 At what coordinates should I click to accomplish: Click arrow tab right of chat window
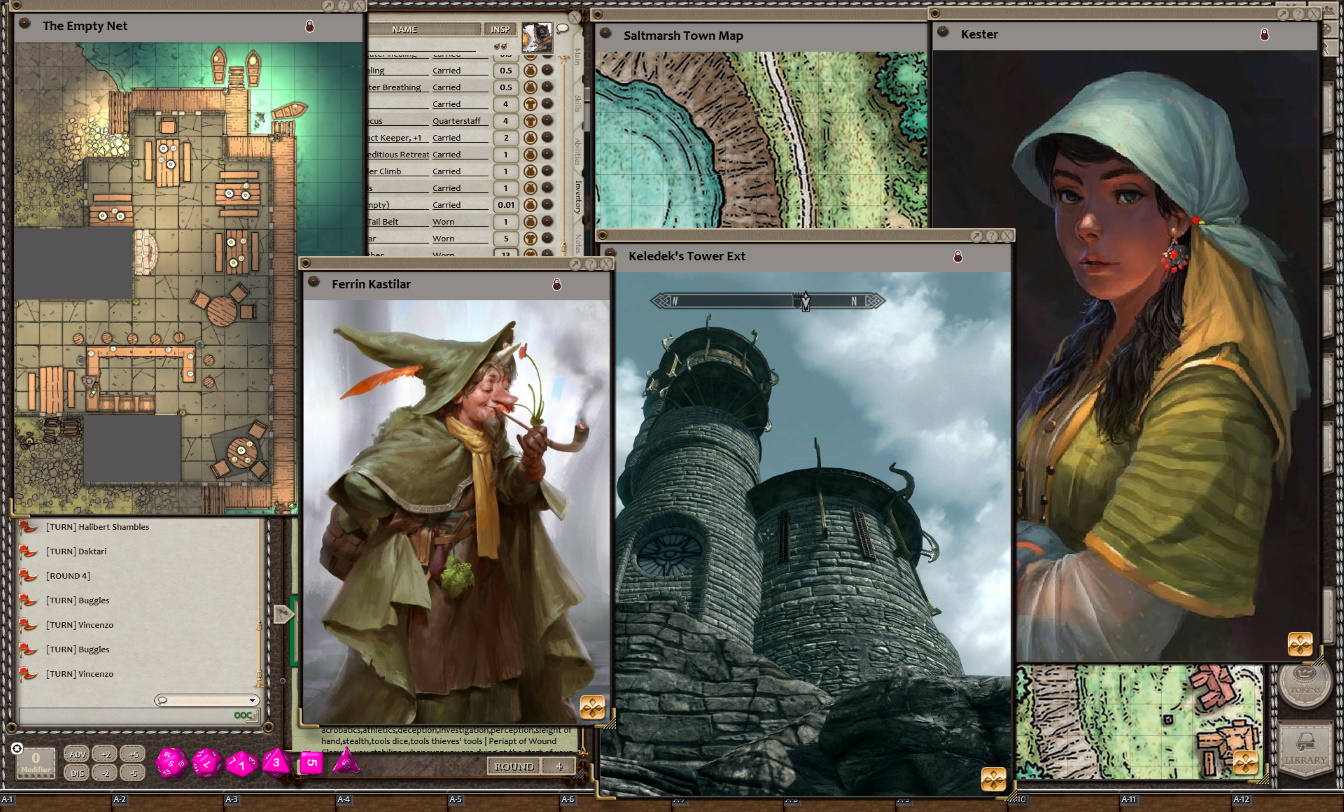coord(283,614)
